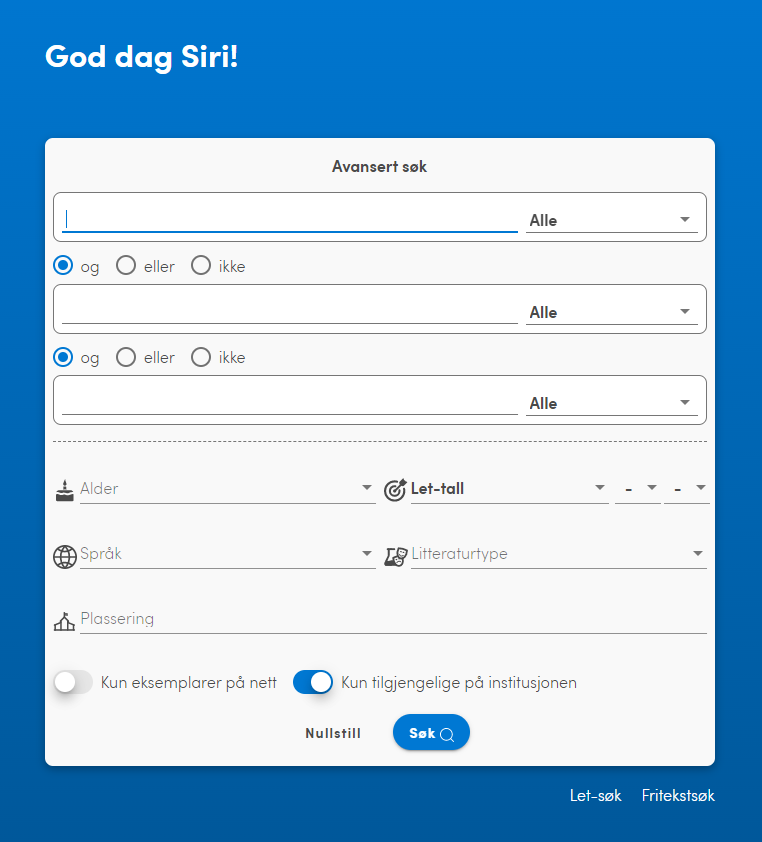
Task: Select 'og' radio above second search field
Action: (x=63, y=265)
